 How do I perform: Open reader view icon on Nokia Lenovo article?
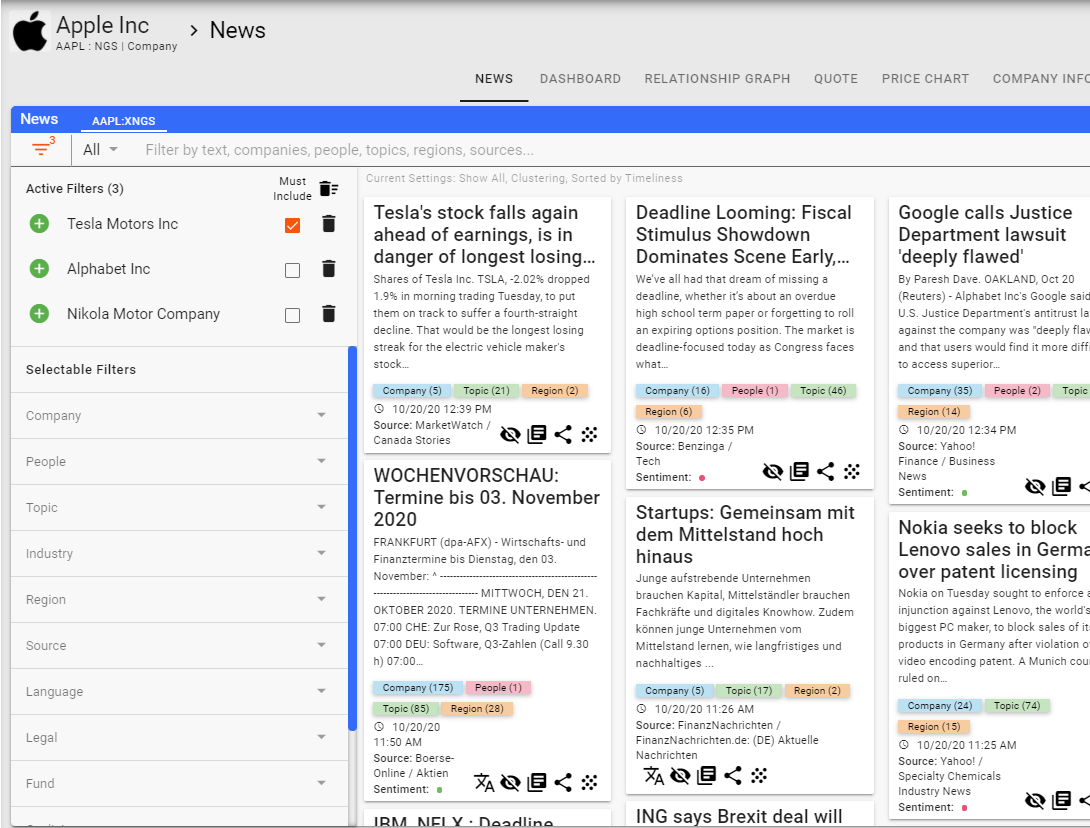(x=1061, y=801)
